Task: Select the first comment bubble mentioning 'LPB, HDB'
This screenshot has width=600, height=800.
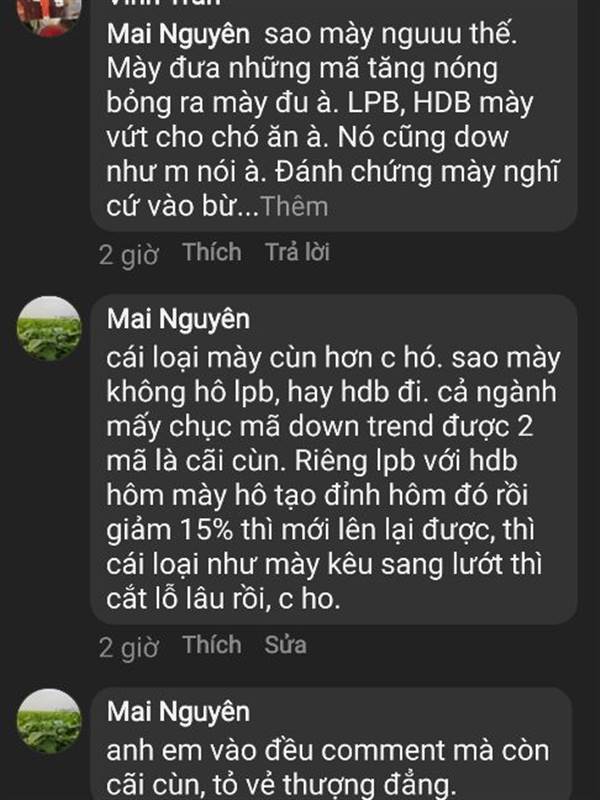Action: 334,115
